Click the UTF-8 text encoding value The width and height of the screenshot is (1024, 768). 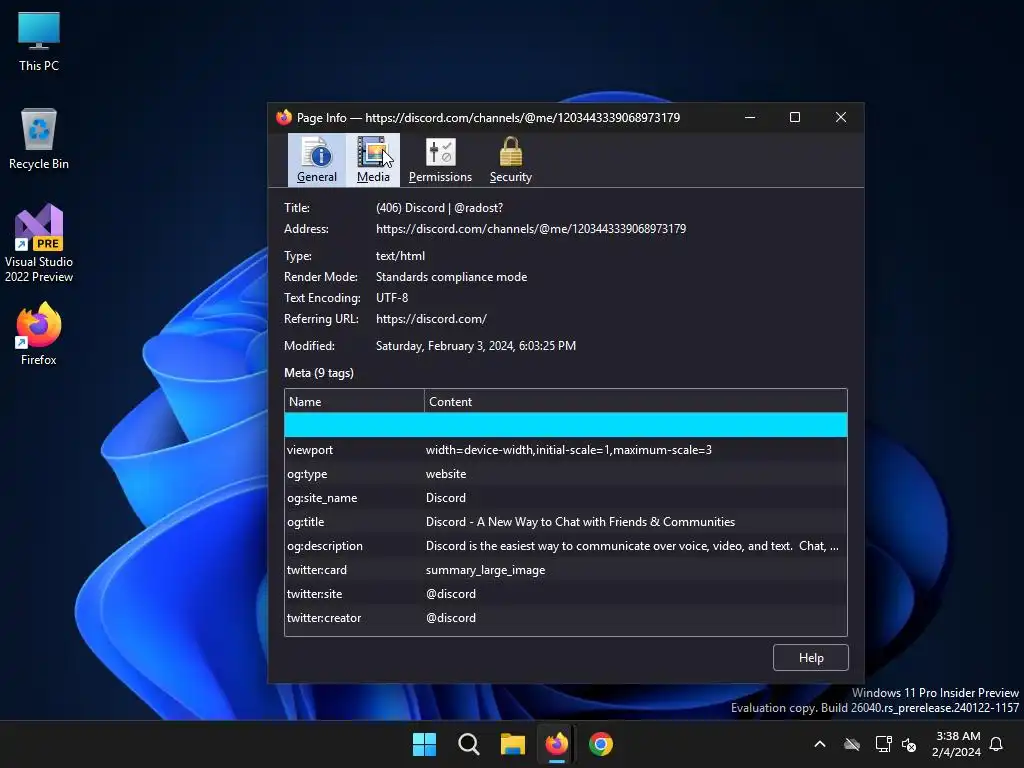click(392, 298)
